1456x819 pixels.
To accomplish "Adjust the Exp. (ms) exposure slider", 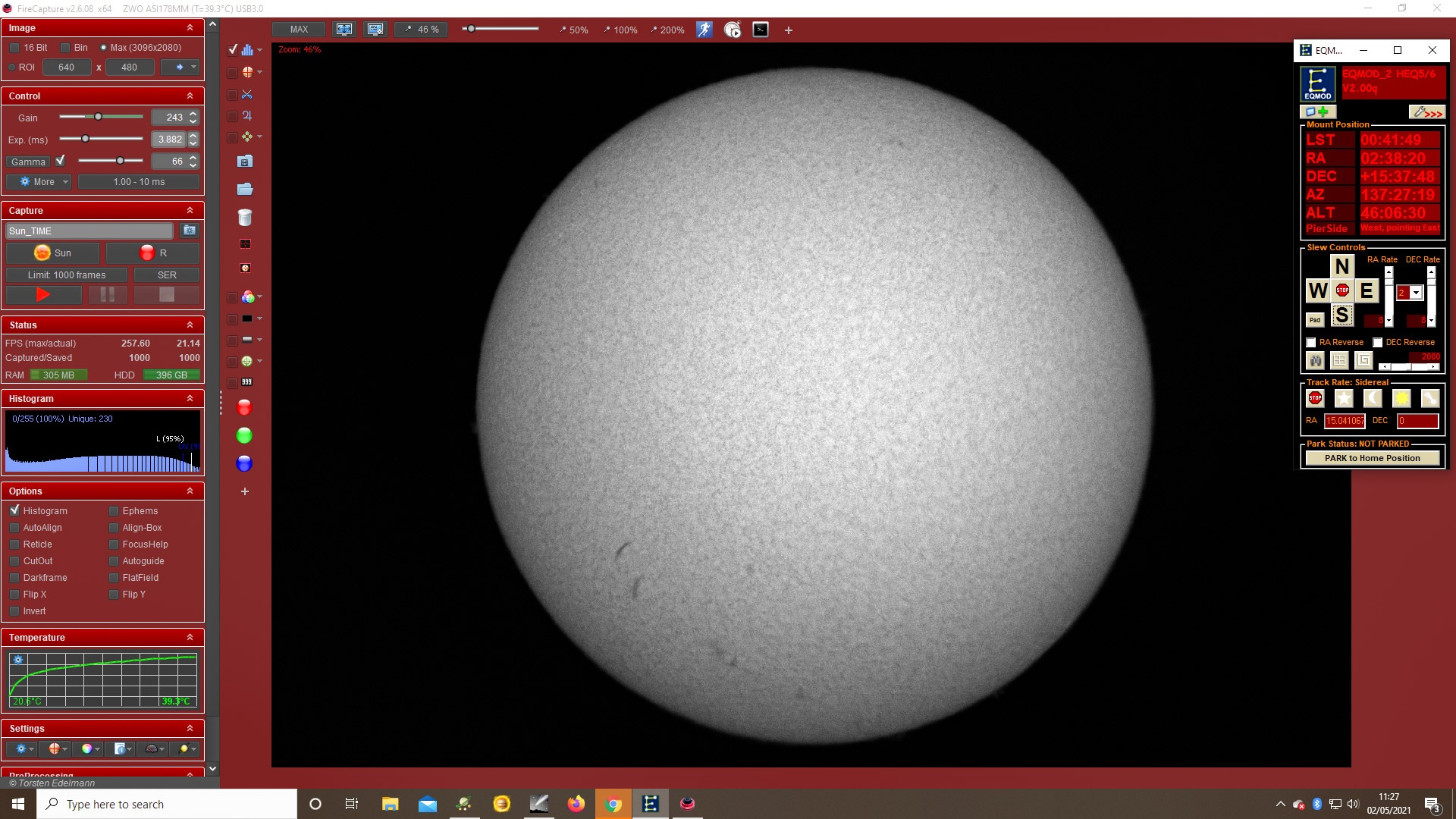I will (101, 139).
